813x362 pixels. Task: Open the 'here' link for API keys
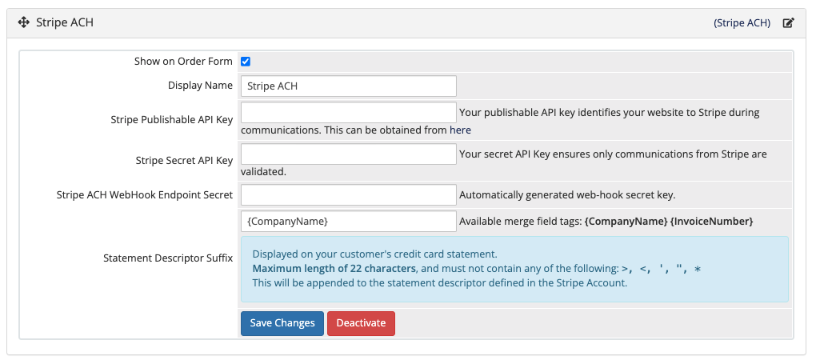(460, 130)
